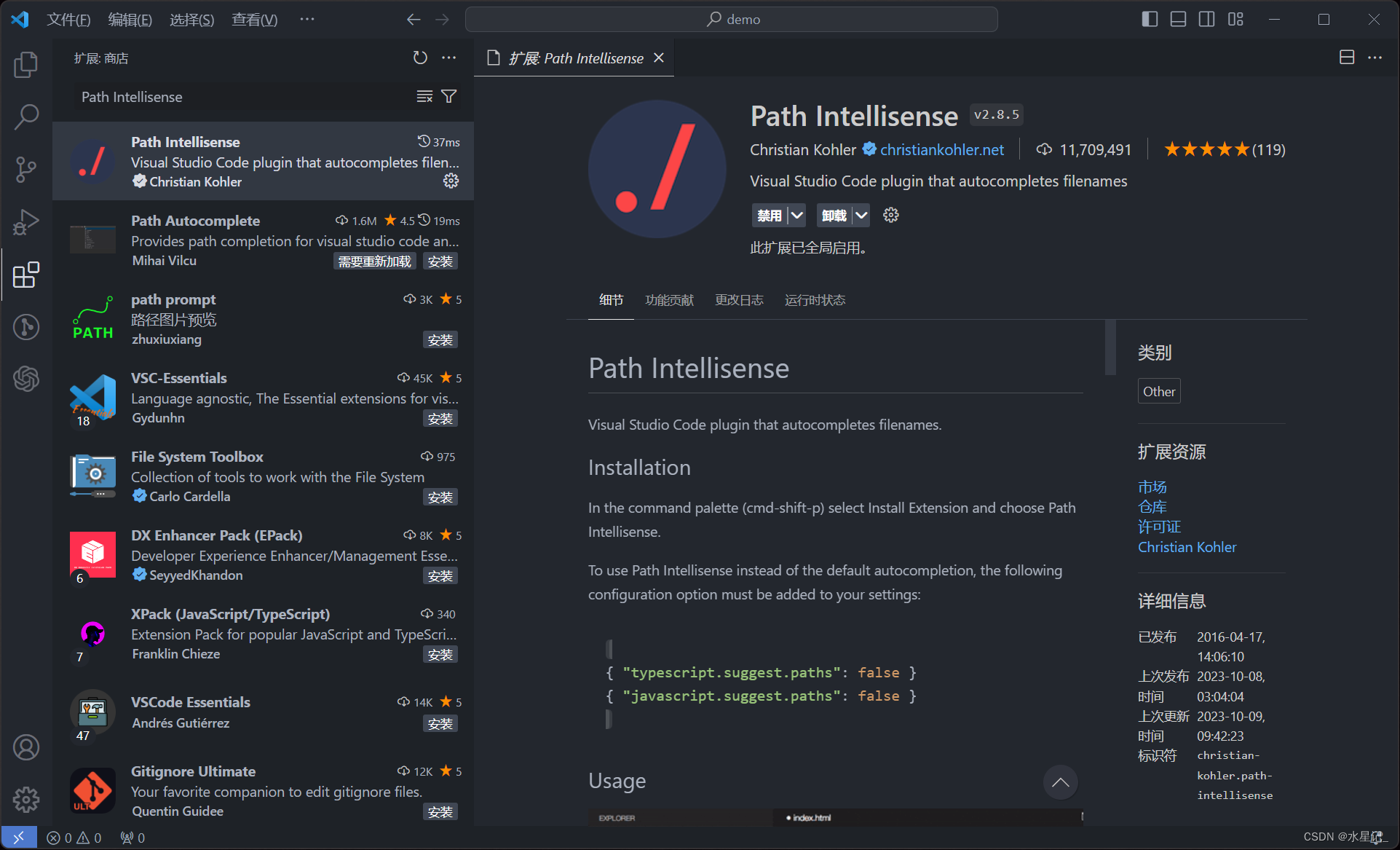Install the Gitignore Ultimate extension
The image size is (1400, 850).
click(x=440, y=812)
